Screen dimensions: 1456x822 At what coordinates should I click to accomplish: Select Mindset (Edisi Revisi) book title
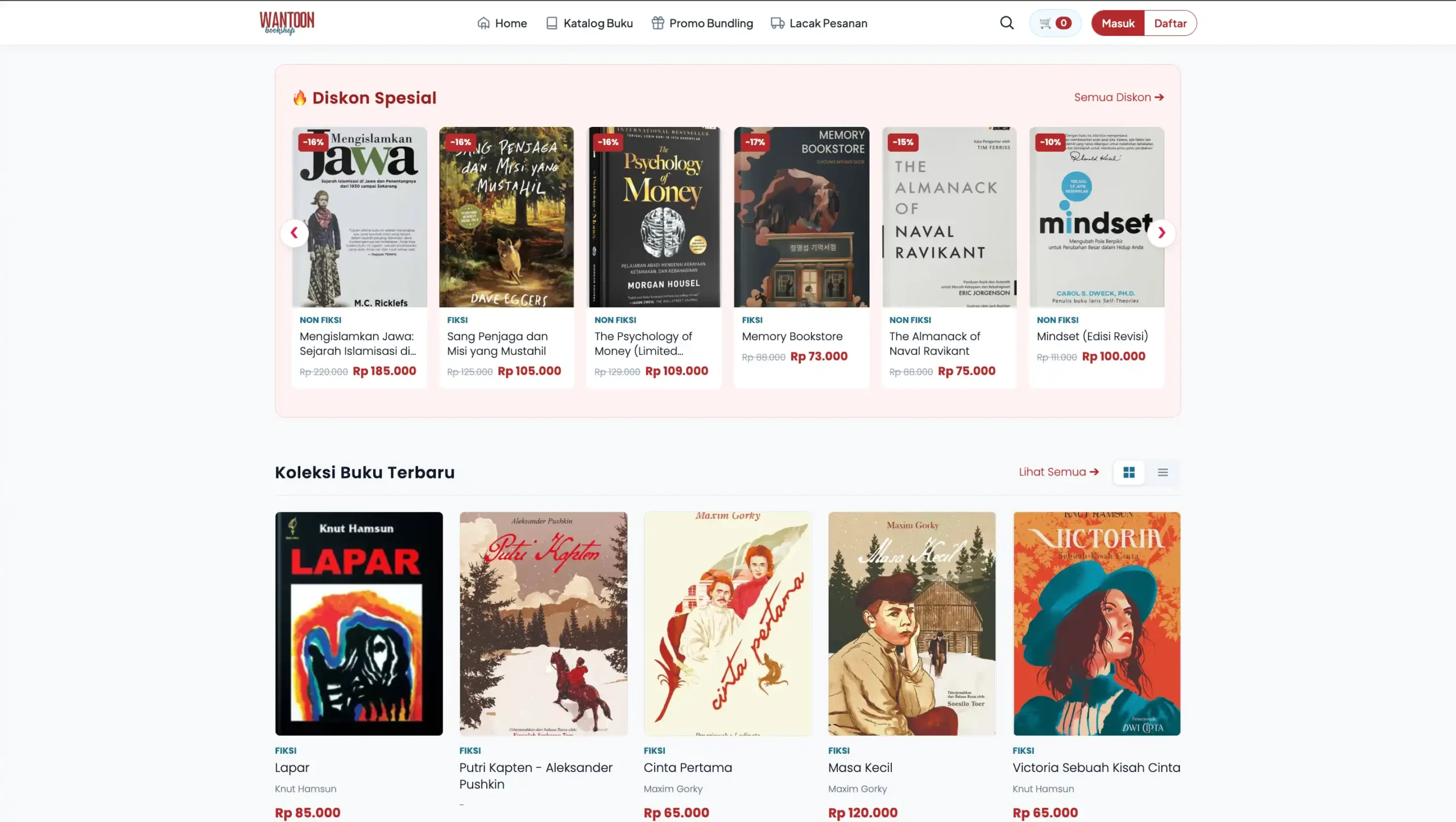pos(1092,336)
